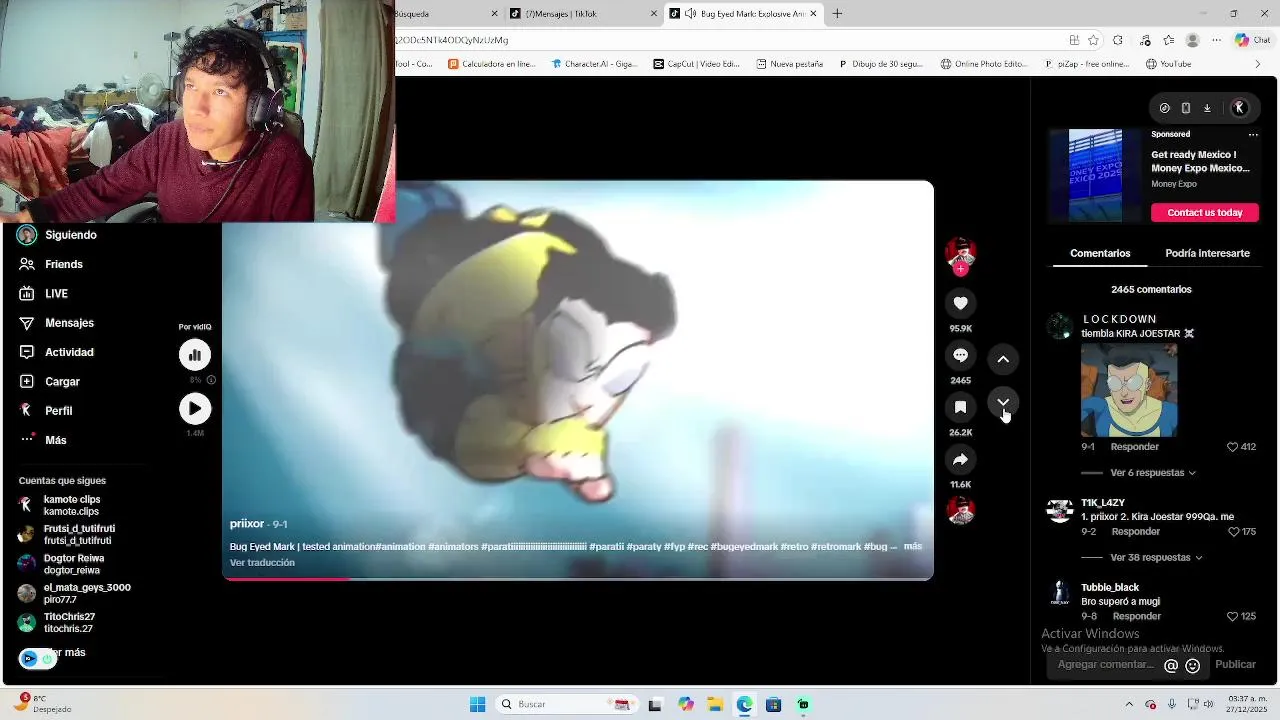
Task: Open the spinning sound disc below share
Action: coord(960,510)
